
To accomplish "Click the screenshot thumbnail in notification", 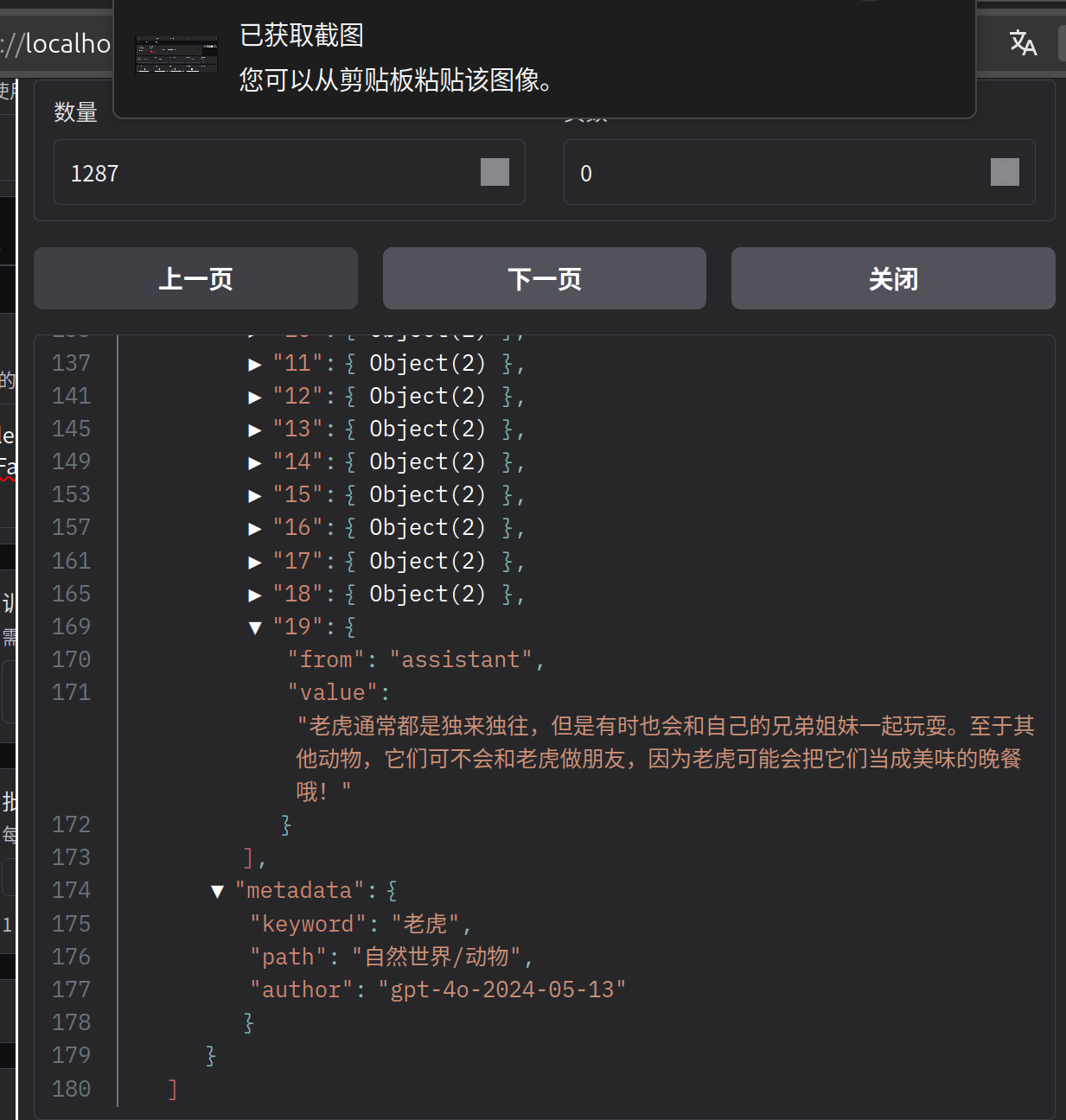I will coord(176,56).
